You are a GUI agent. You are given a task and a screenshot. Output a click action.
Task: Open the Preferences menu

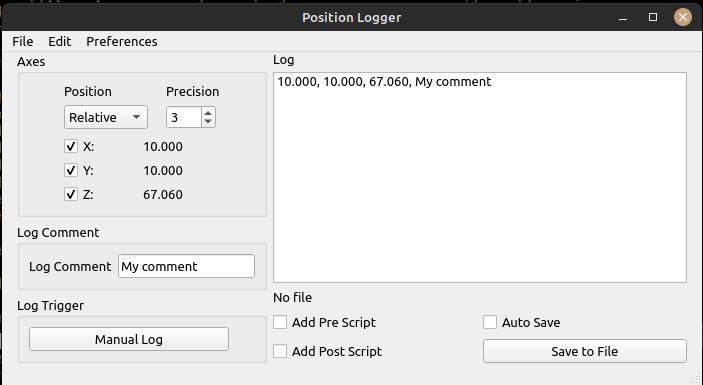pos(122,42)
